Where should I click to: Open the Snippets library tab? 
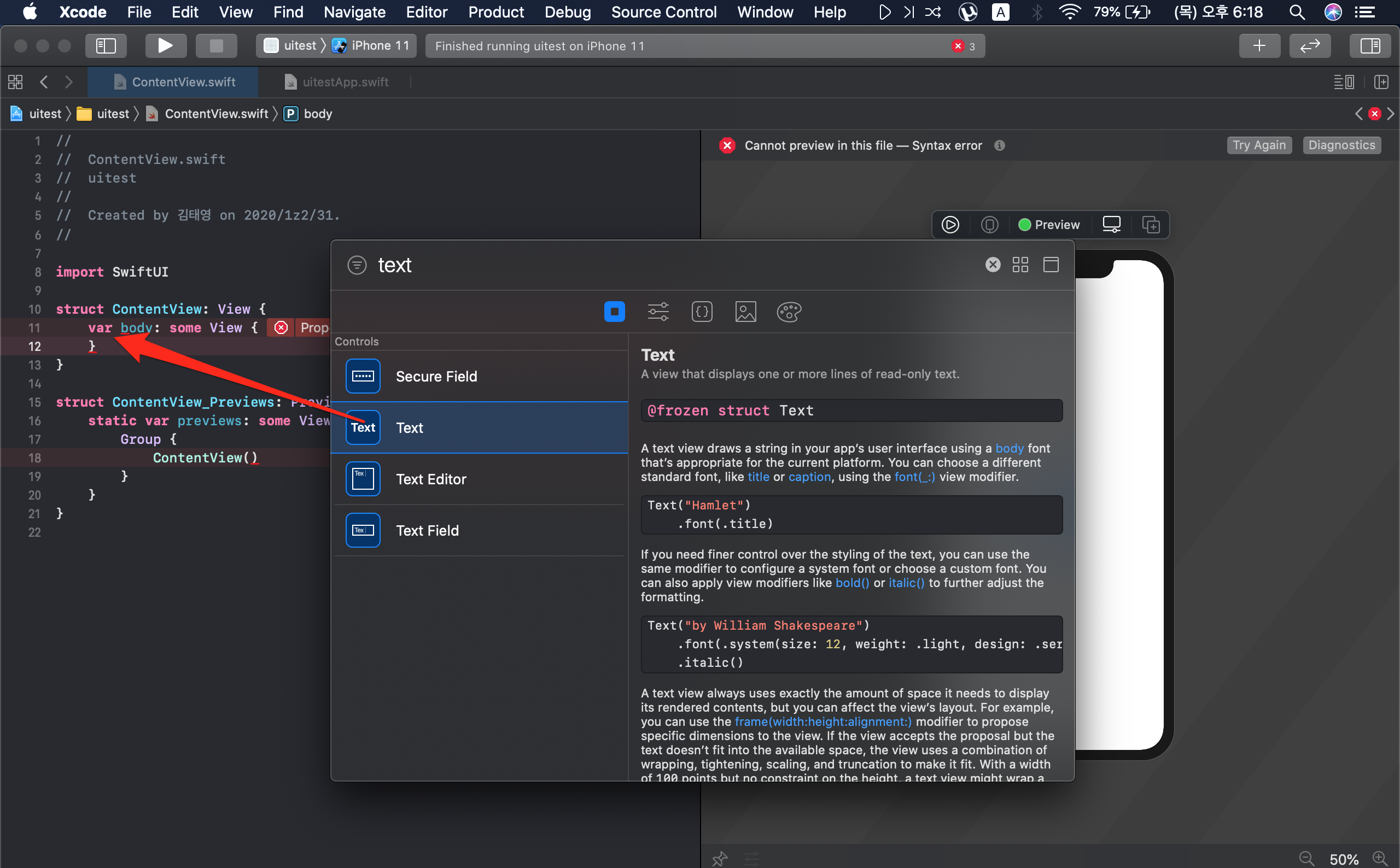pyautogui.click(x=702, y=312)
